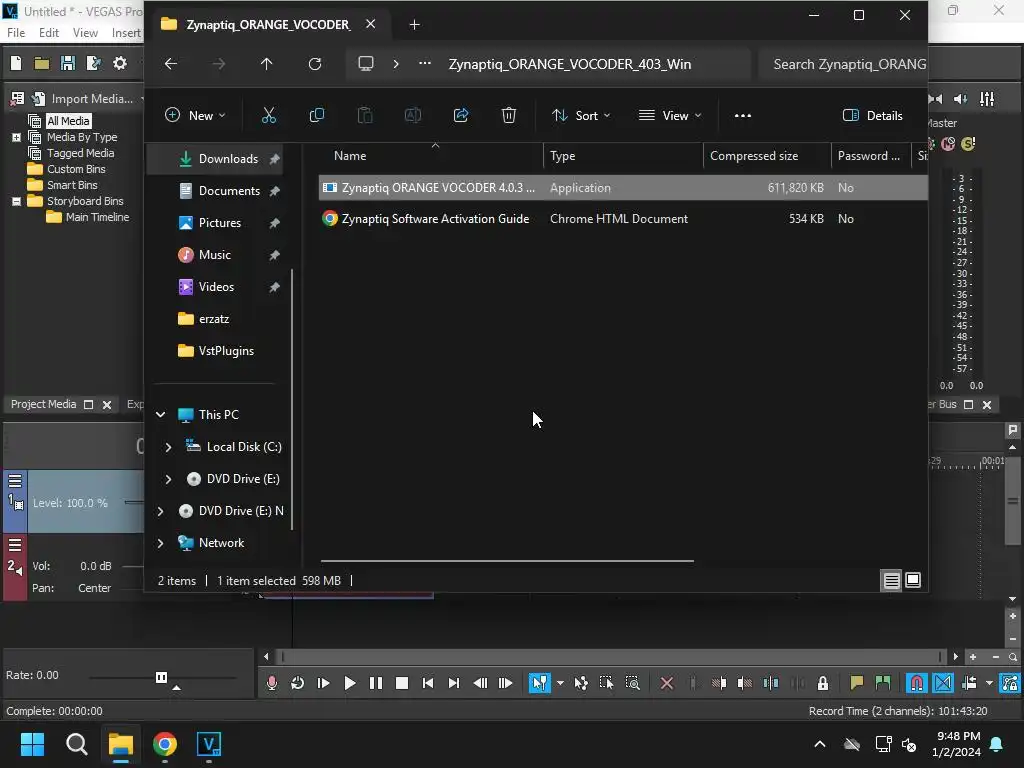Viewport: 1024px width, 768px height.
Task: Open the View dropdown menu
Action: 669,116
